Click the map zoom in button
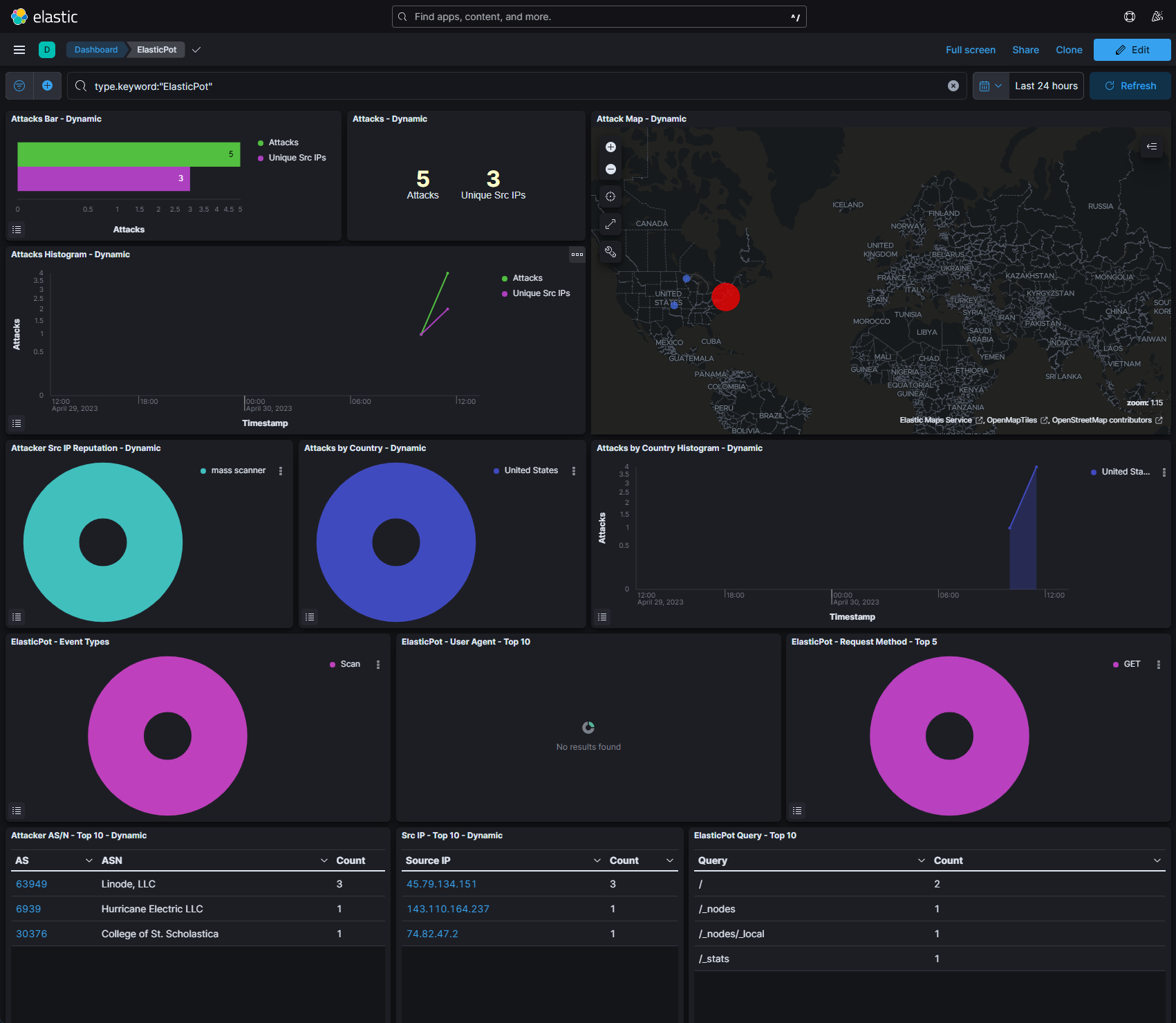Viewport: 1176px width, 1023px height. point(610,147)
